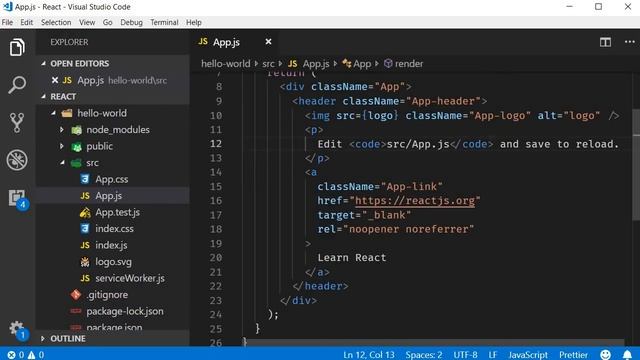Click the LF end-of-line selector
This screenshot has height=360, width=640.
point(493,355)
